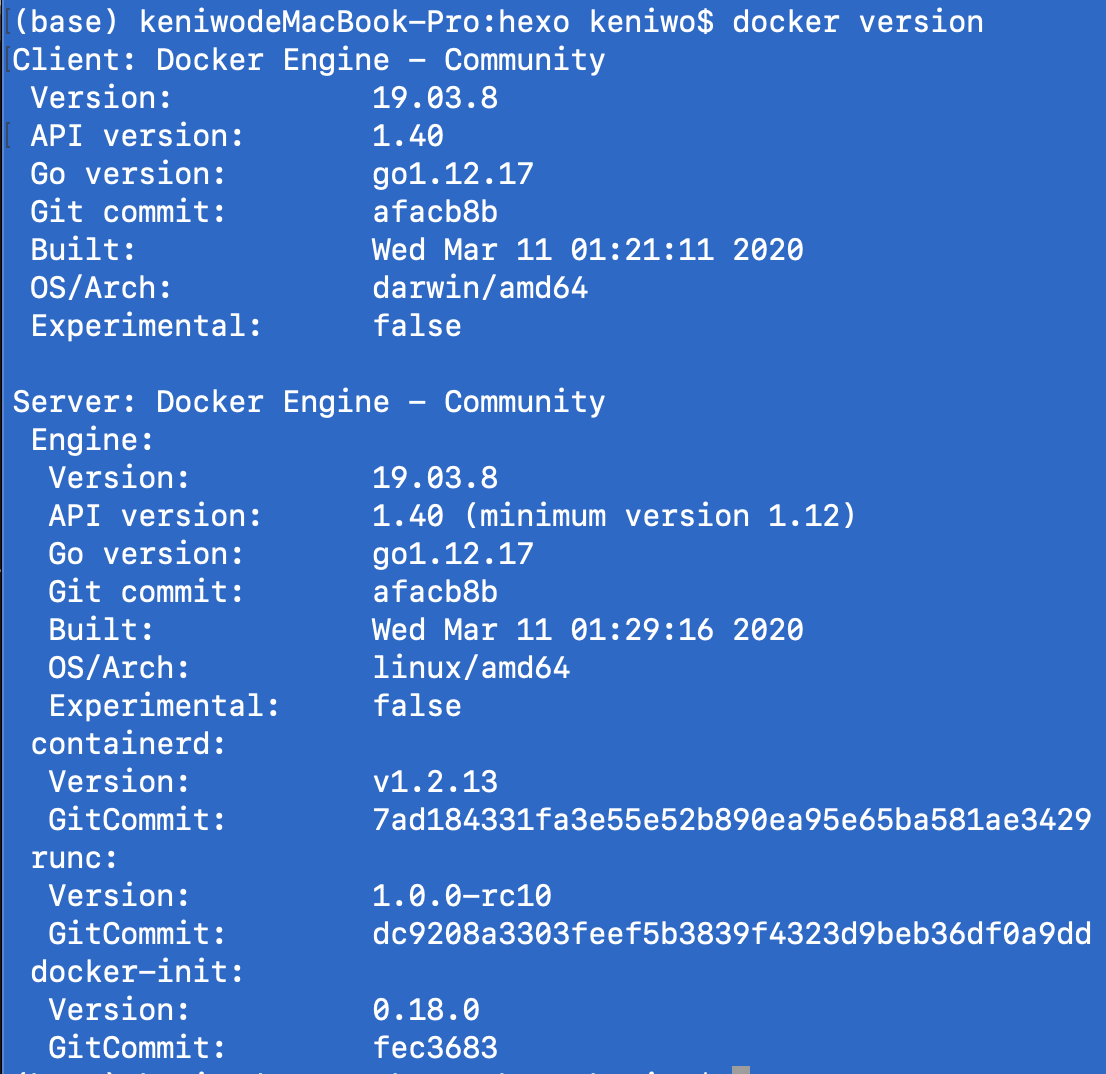Click the 'Engine:' section label
Image resolution: width=1106 pixels, height=1074 pixels.
coord(93,440)
